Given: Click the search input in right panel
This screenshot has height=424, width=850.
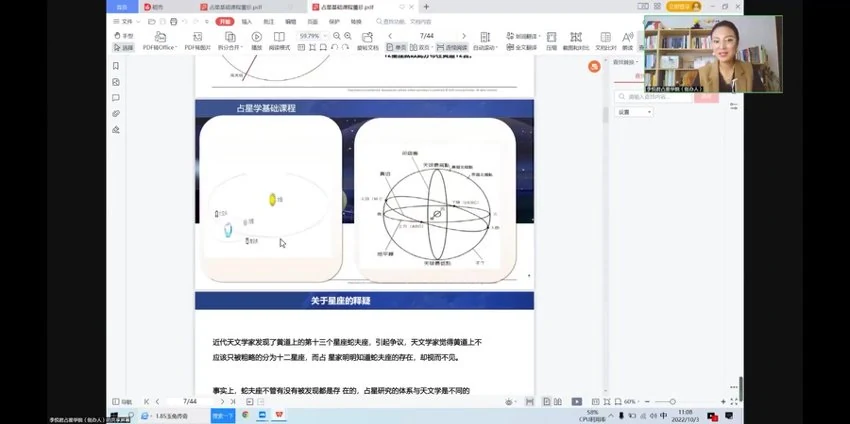Looking at the screenshot, I should click(x=654, y=97).
